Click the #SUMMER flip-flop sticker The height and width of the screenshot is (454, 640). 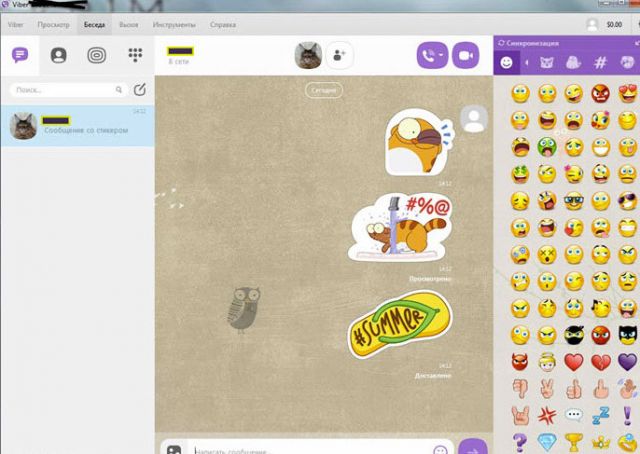coord(400,325)
